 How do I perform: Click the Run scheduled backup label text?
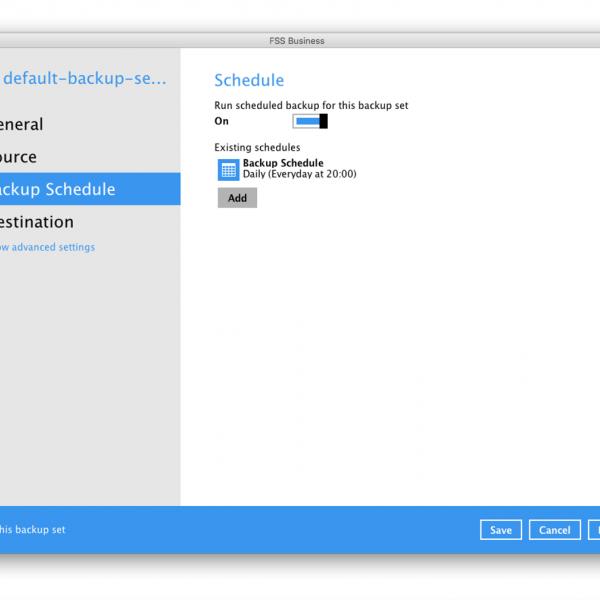pos(311,105)
